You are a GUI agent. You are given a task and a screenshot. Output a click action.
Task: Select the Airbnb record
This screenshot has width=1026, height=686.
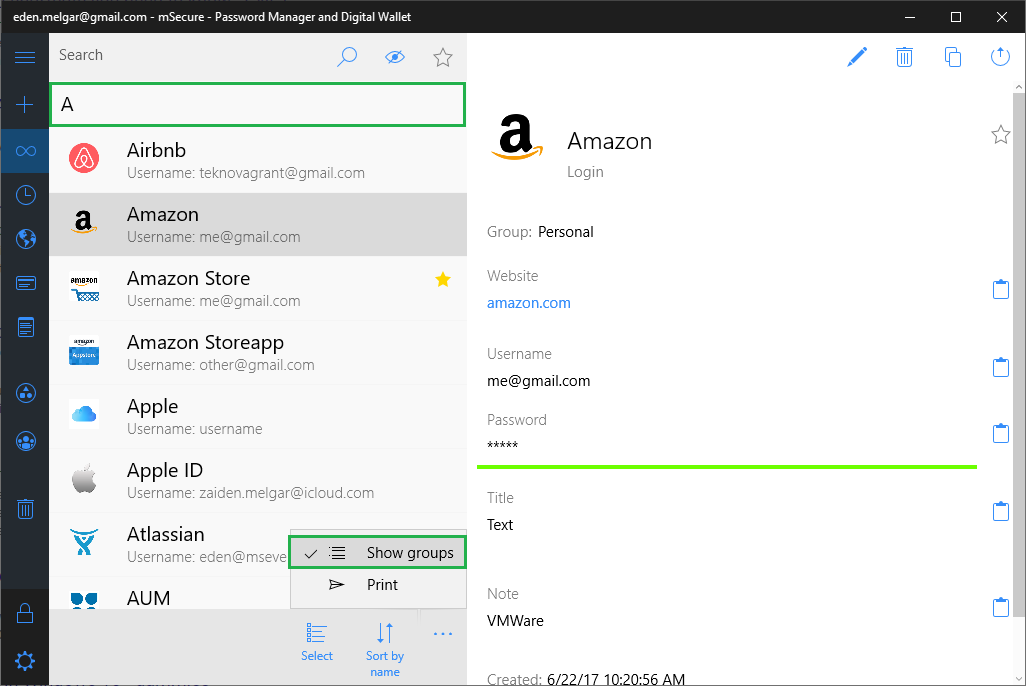pyautogui.click(x=258, y=160)
